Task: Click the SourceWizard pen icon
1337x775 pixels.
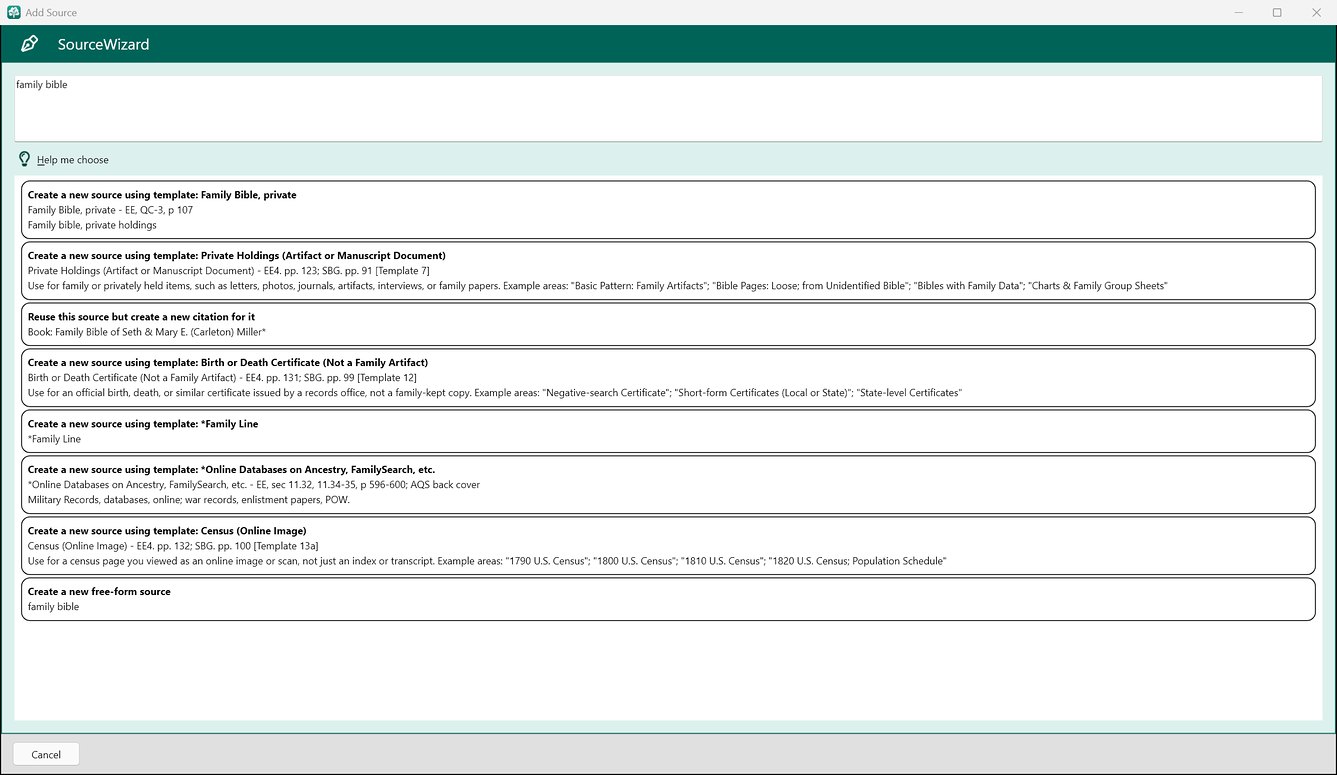Action: point(29,44)
